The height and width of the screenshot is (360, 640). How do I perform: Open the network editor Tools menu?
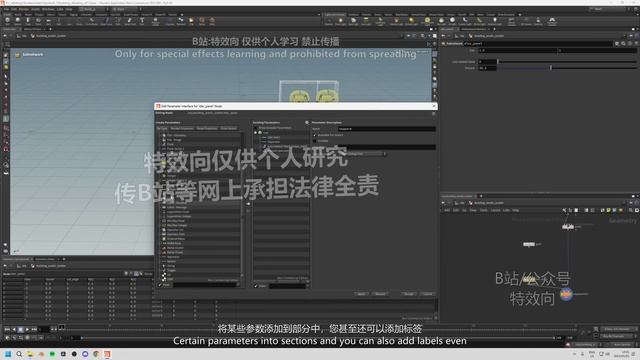(484, 210)
